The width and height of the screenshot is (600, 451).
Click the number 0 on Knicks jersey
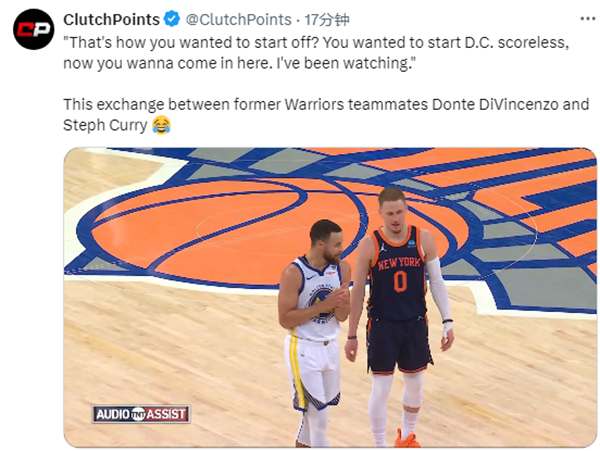pyautogui.click(x=400, y=281)
